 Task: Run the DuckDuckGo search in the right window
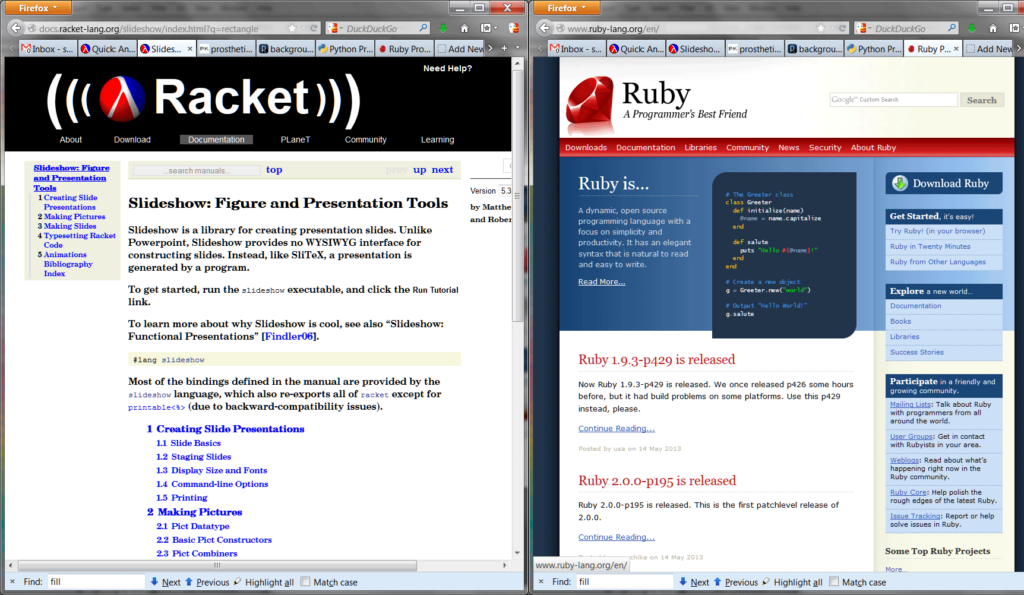pos(952,28)
